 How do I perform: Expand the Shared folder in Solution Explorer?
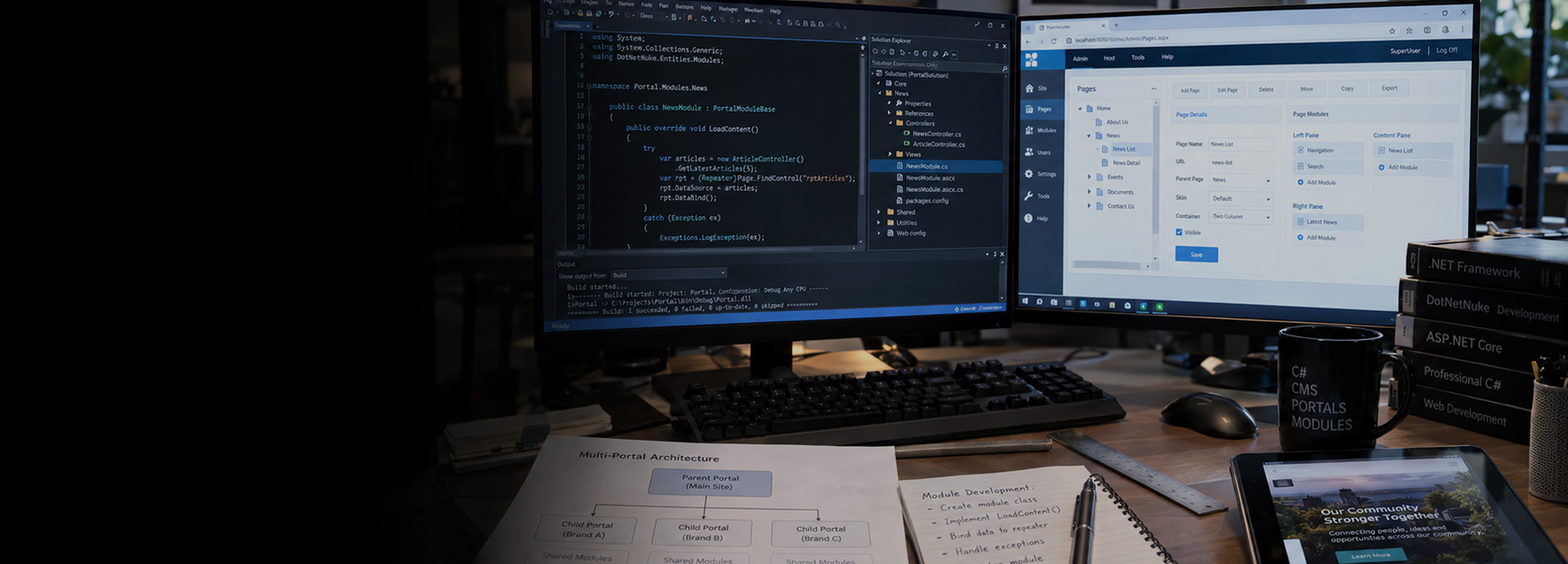[x=878, y=212]
